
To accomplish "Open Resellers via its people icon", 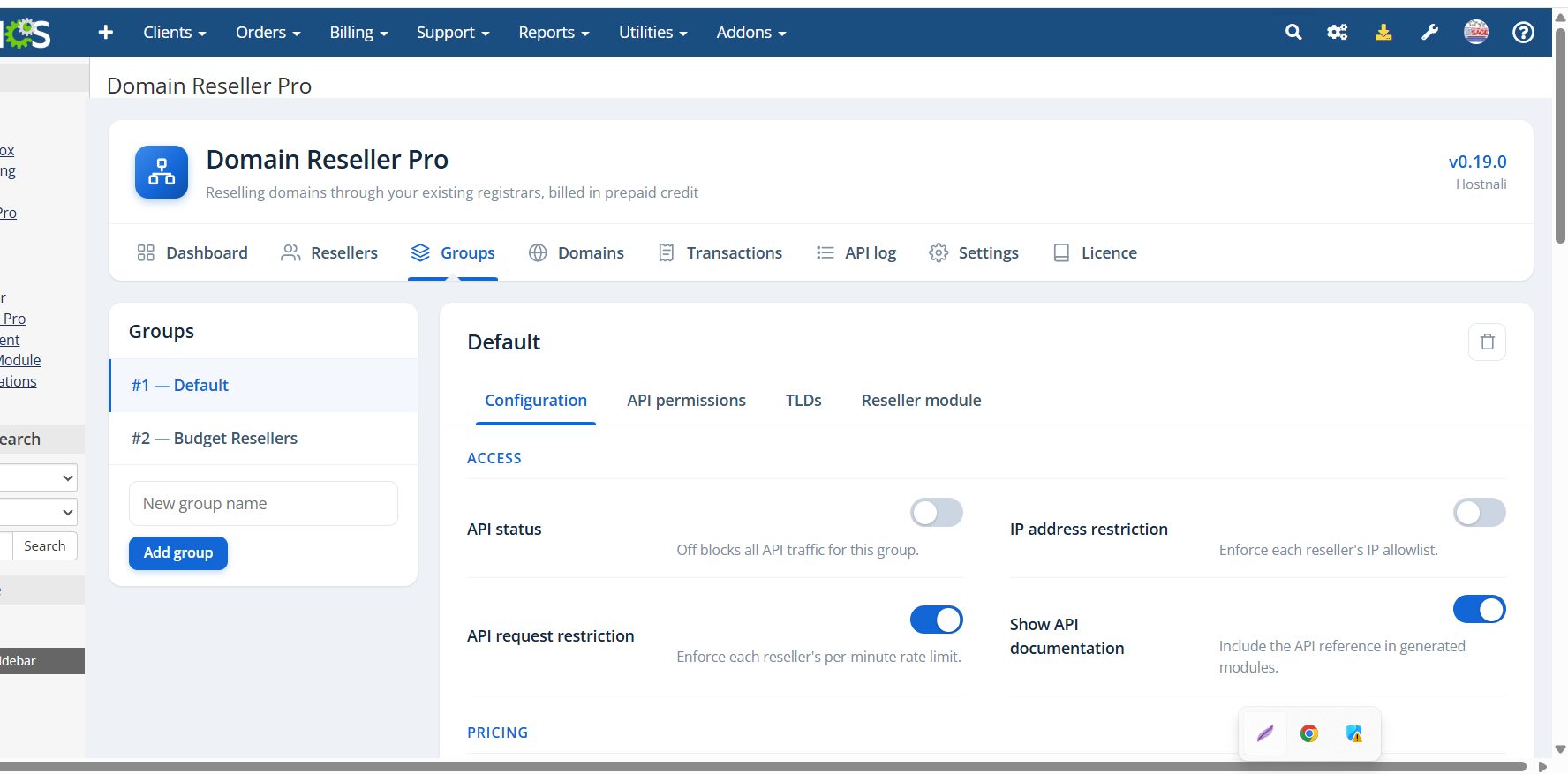I will click(x=290, y=253).
